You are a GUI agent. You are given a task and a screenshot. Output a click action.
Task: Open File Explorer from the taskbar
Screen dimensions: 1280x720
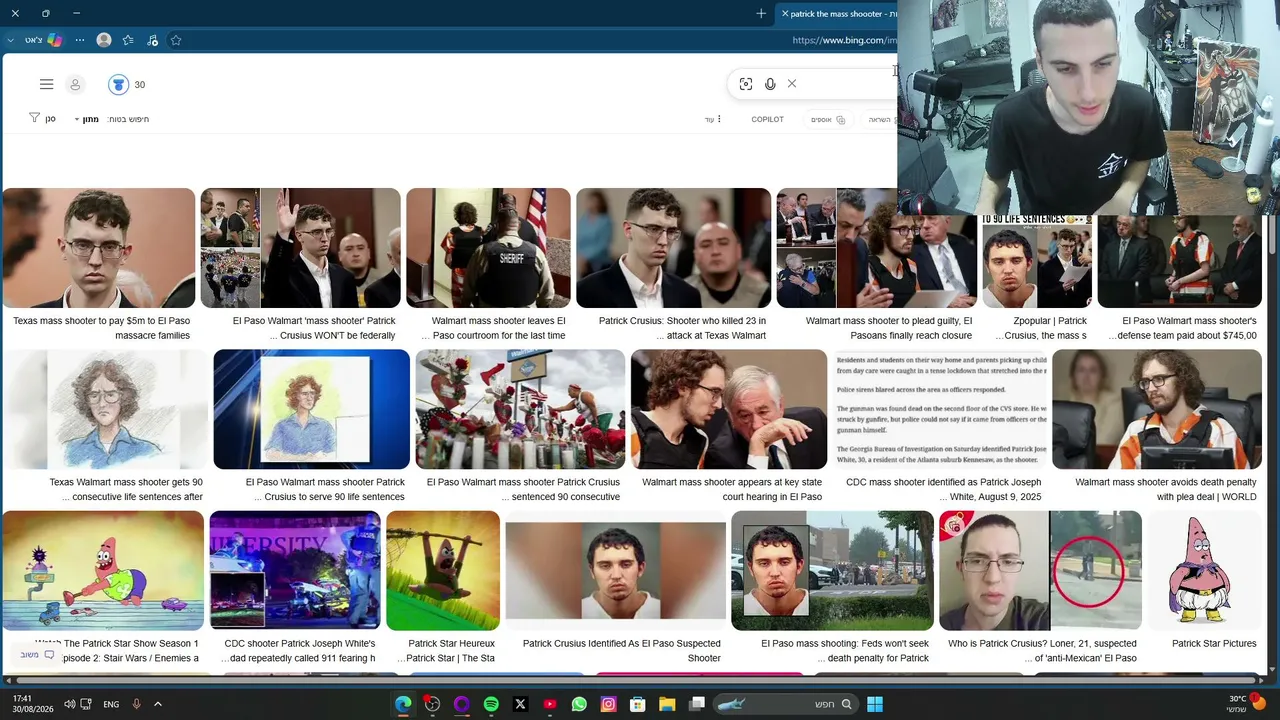[667, 704]
